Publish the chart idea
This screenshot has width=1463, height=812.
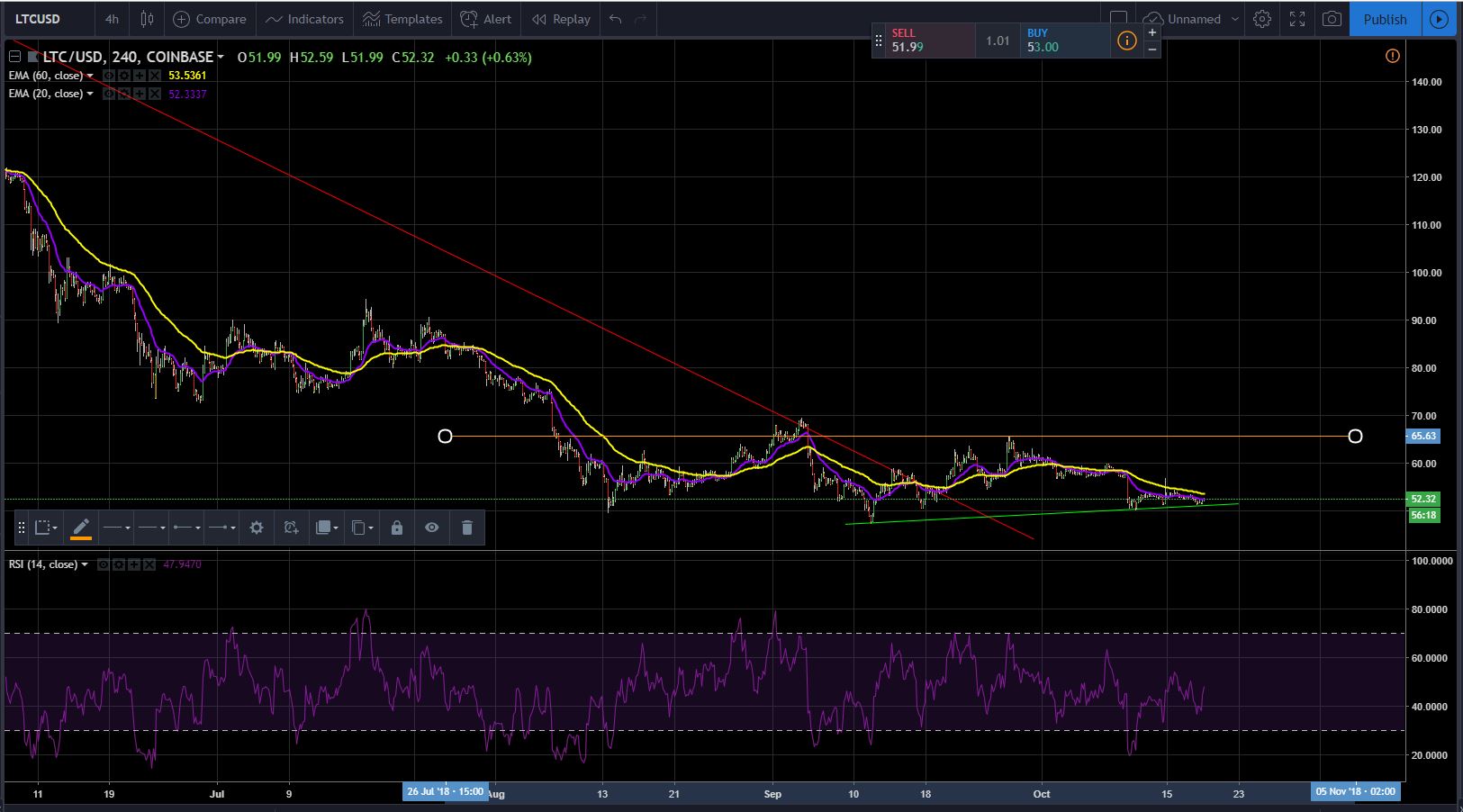point(1385,19)
